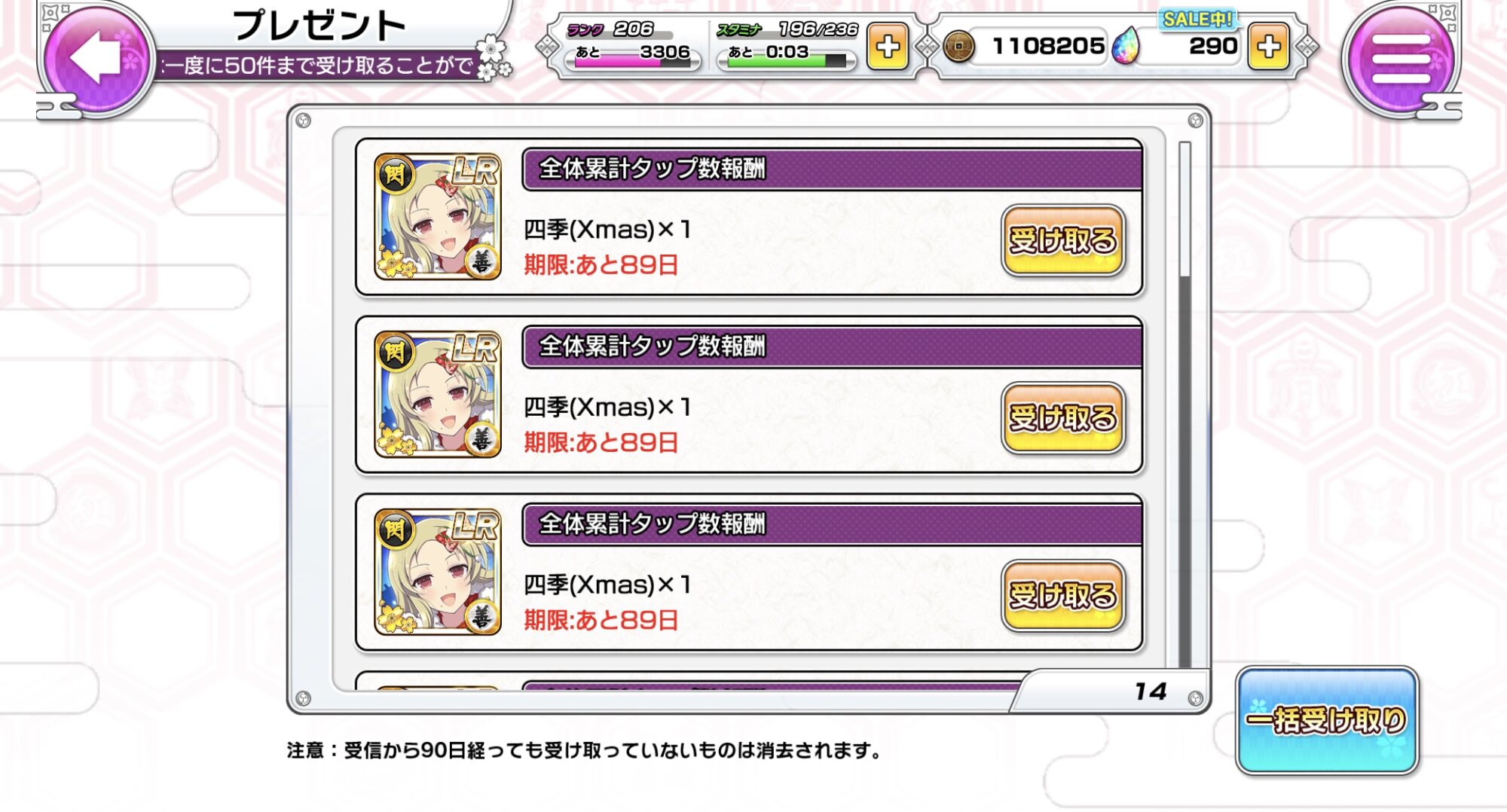Tap the green stamina gauge bar

[787, 61]
